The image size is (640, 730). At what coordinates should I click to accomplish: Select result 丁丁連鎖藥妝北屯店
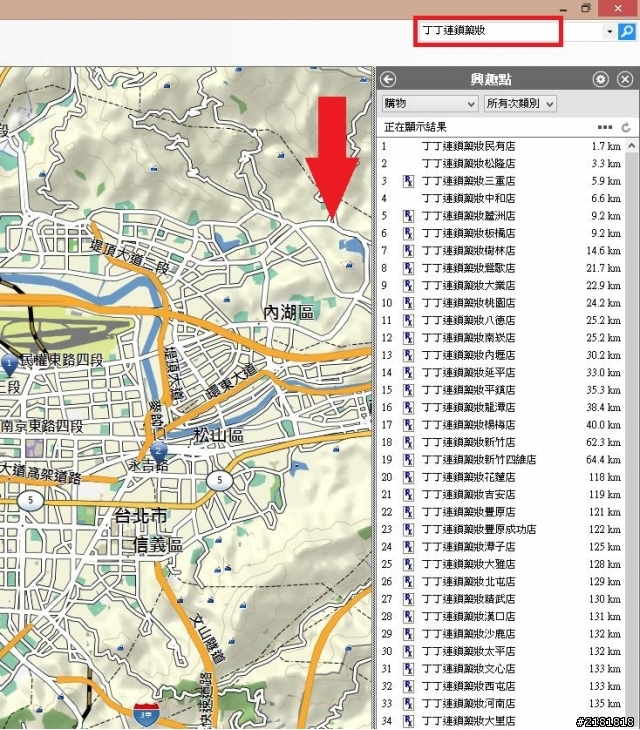coord(500,581)
